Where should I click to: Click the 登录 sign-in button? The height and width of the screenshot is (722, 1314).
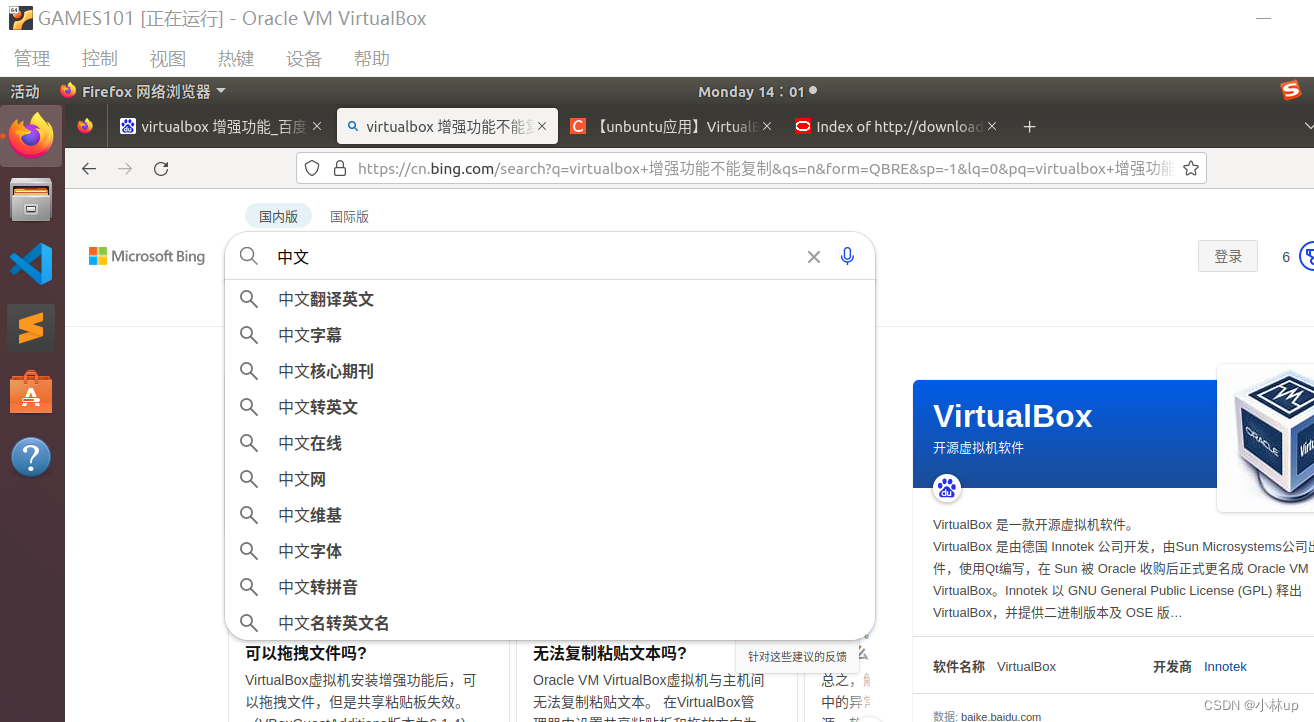1228,257
